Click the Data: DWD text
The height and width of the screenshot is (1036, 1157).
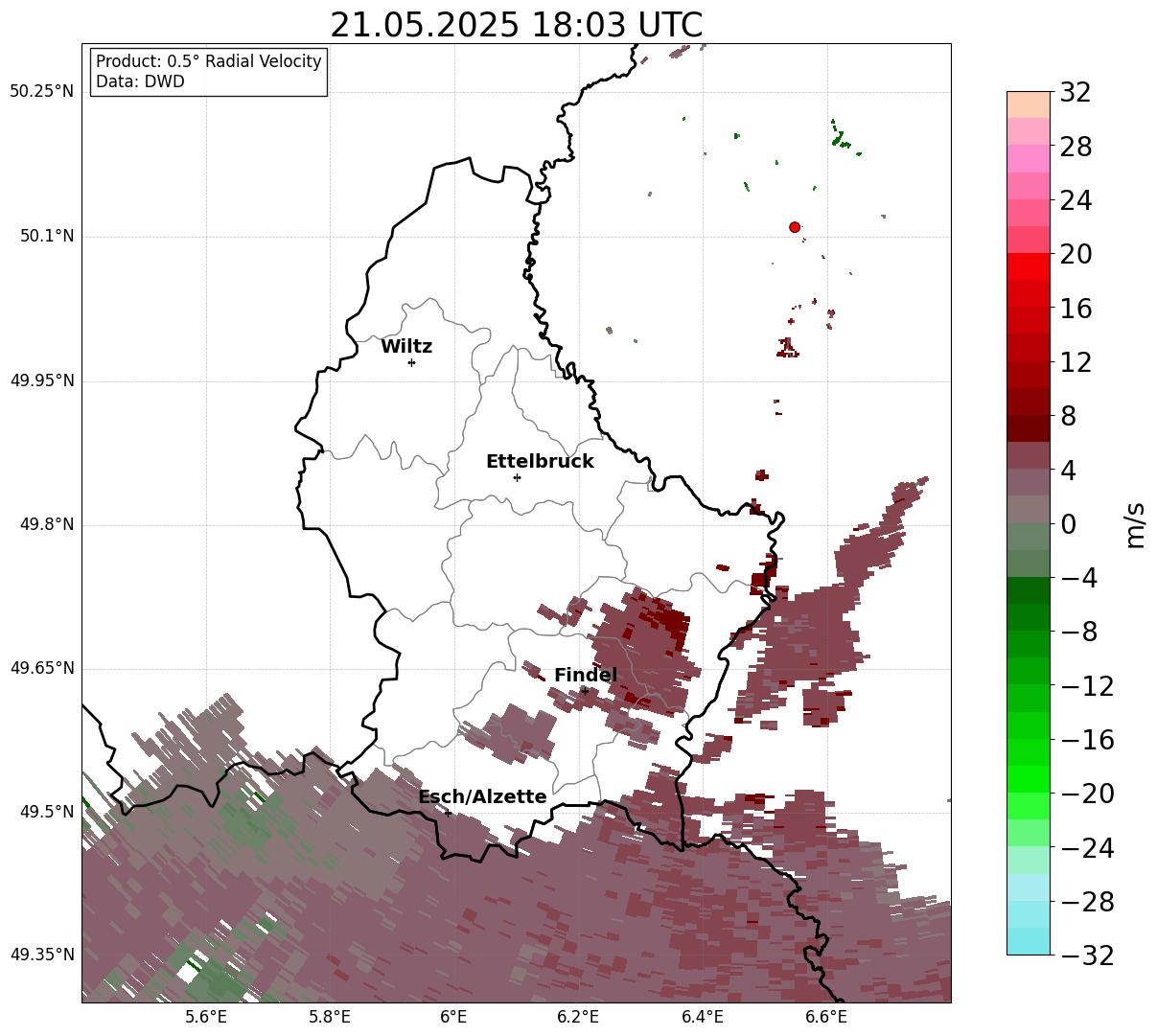(140, 81)
